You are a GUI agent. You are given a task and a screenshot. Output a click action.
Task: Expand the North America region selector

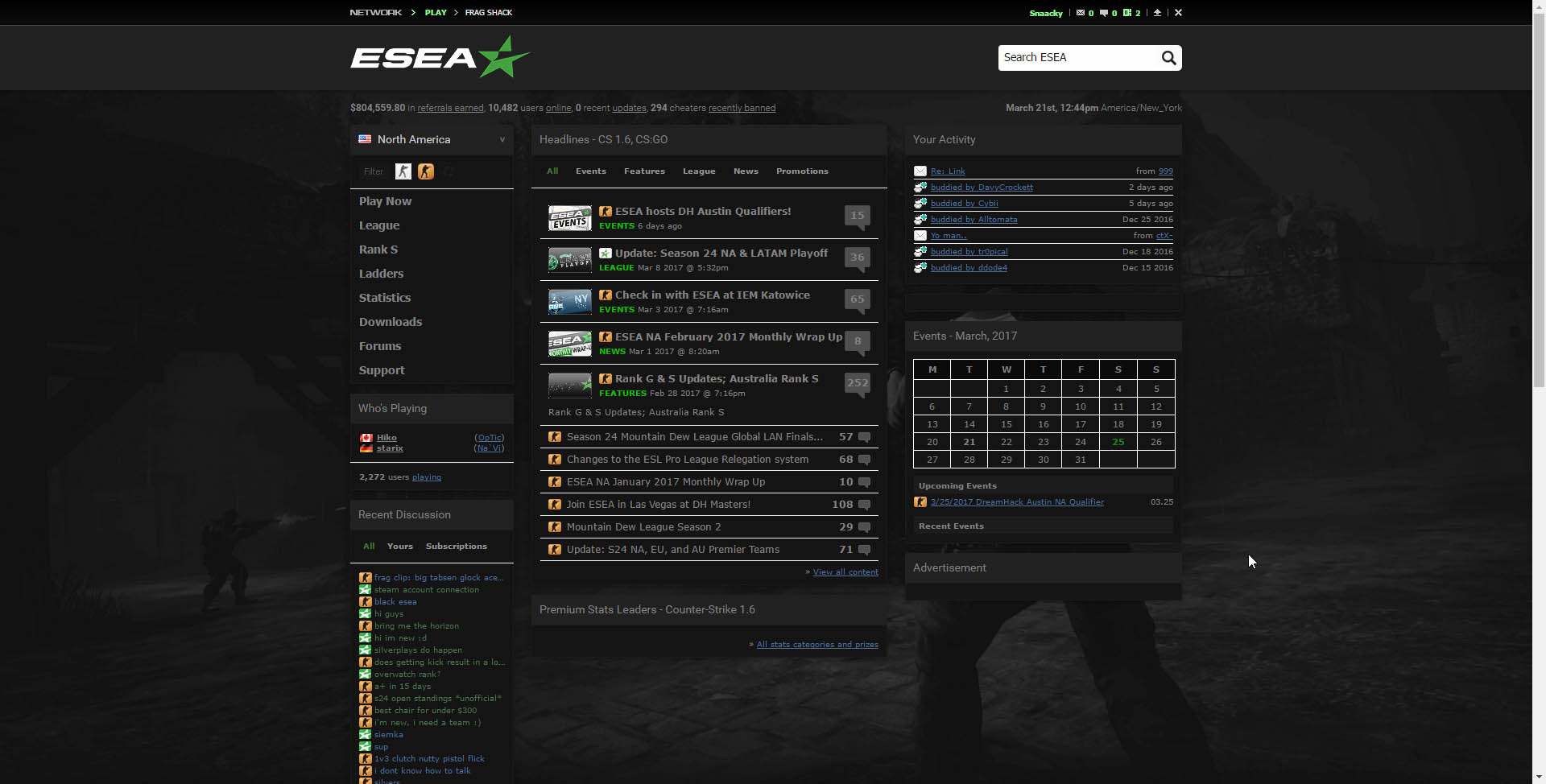click(x=502, y=139)
